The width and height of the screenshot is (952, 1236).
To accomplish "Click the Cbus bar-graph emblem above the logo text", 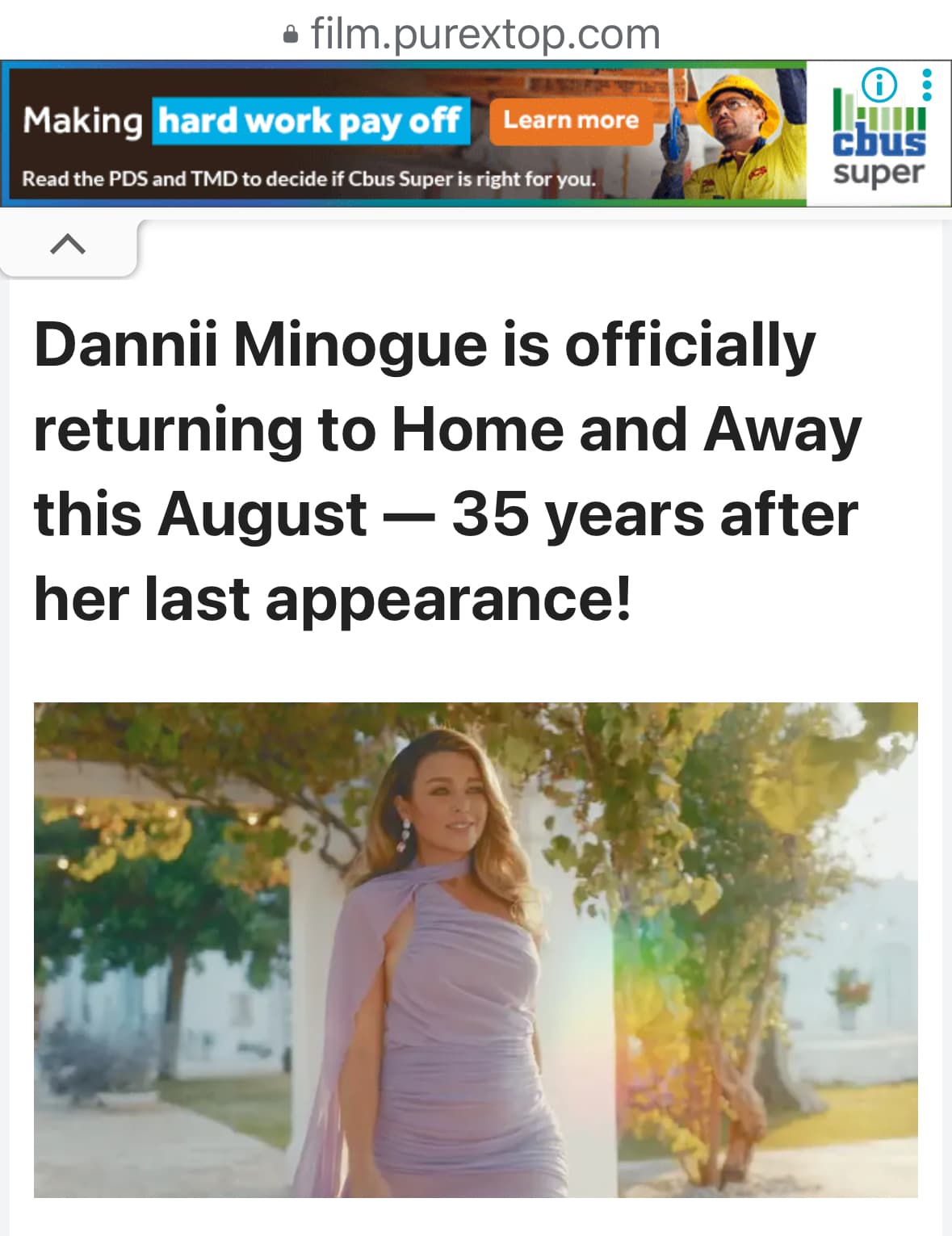I will coord(879,111).
